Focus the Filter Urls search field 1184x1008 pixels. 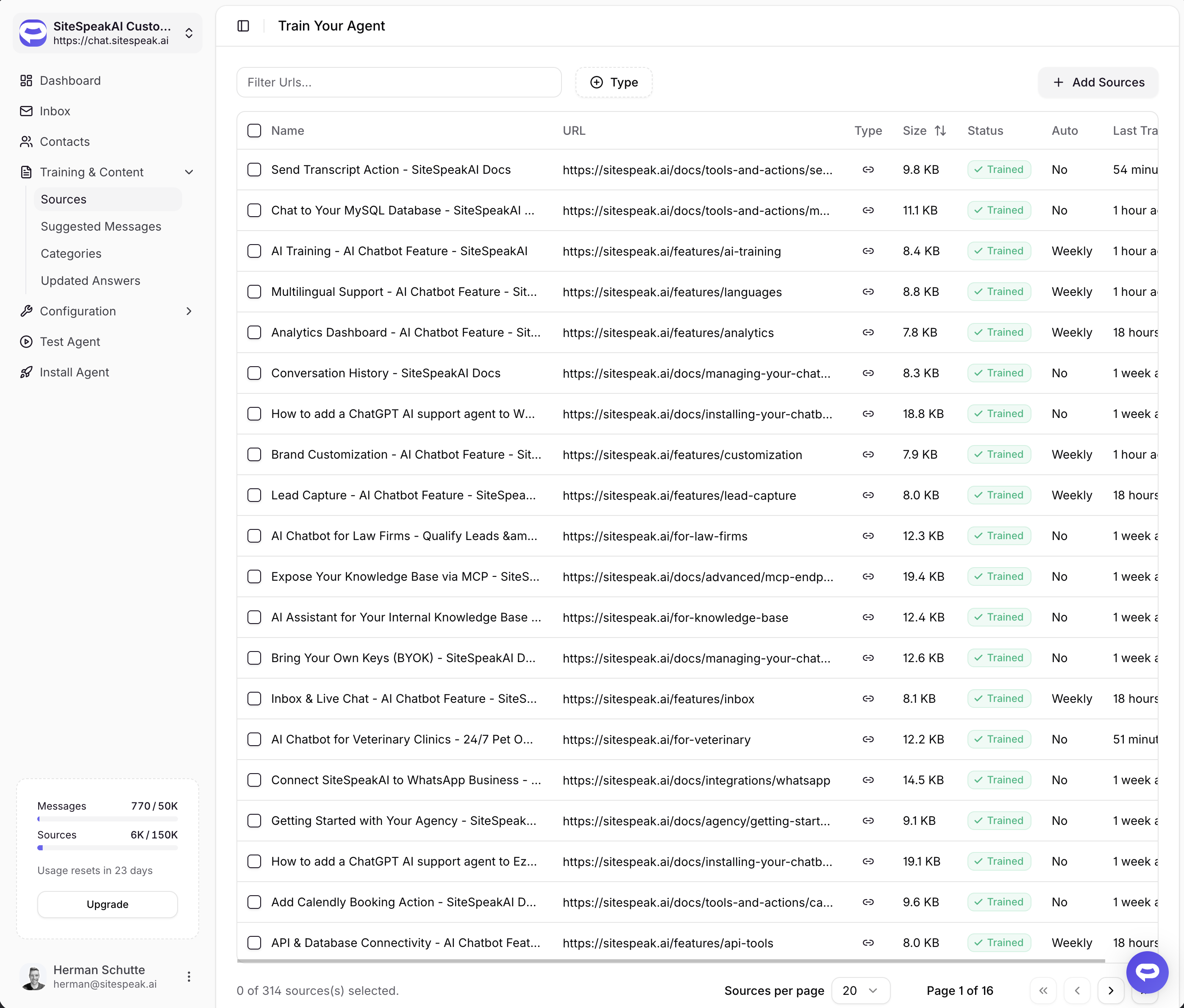click(399, 82)
